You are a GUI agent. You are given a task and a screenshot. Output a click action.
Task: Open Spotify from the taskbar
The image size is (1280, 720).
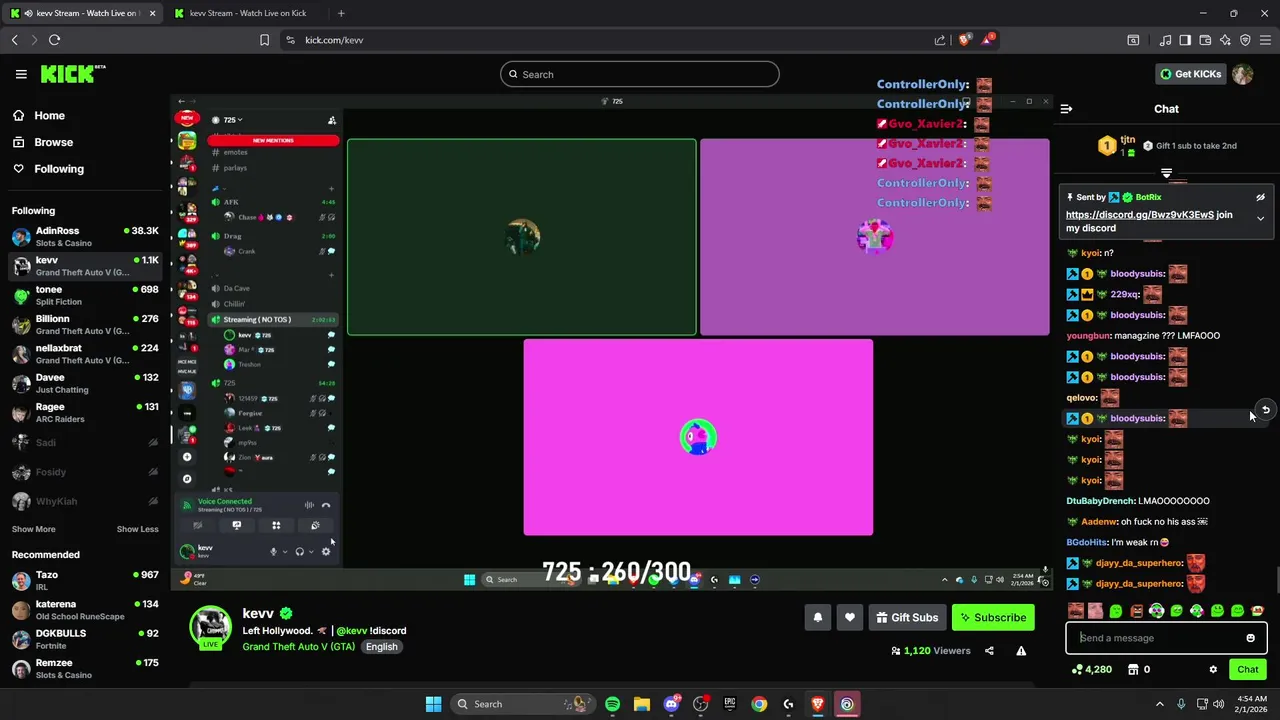point(612,704)
